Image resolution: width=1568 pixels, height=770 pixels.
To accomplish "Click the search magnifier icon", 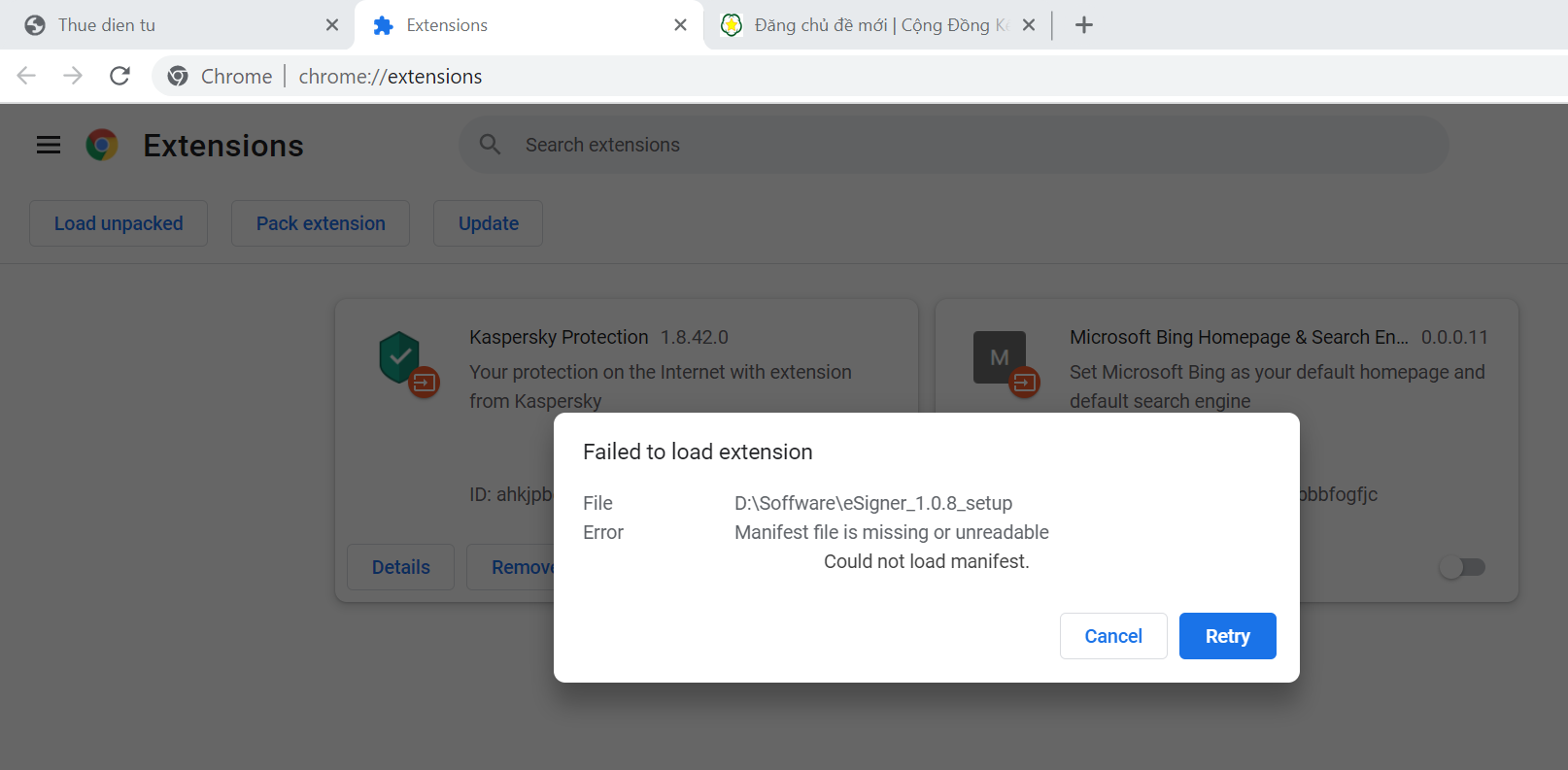I will coord(490,145).
